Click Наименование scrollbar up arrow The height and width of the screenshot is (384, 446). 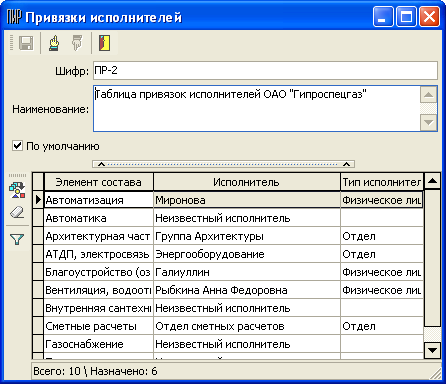click(x=428, y=95)
